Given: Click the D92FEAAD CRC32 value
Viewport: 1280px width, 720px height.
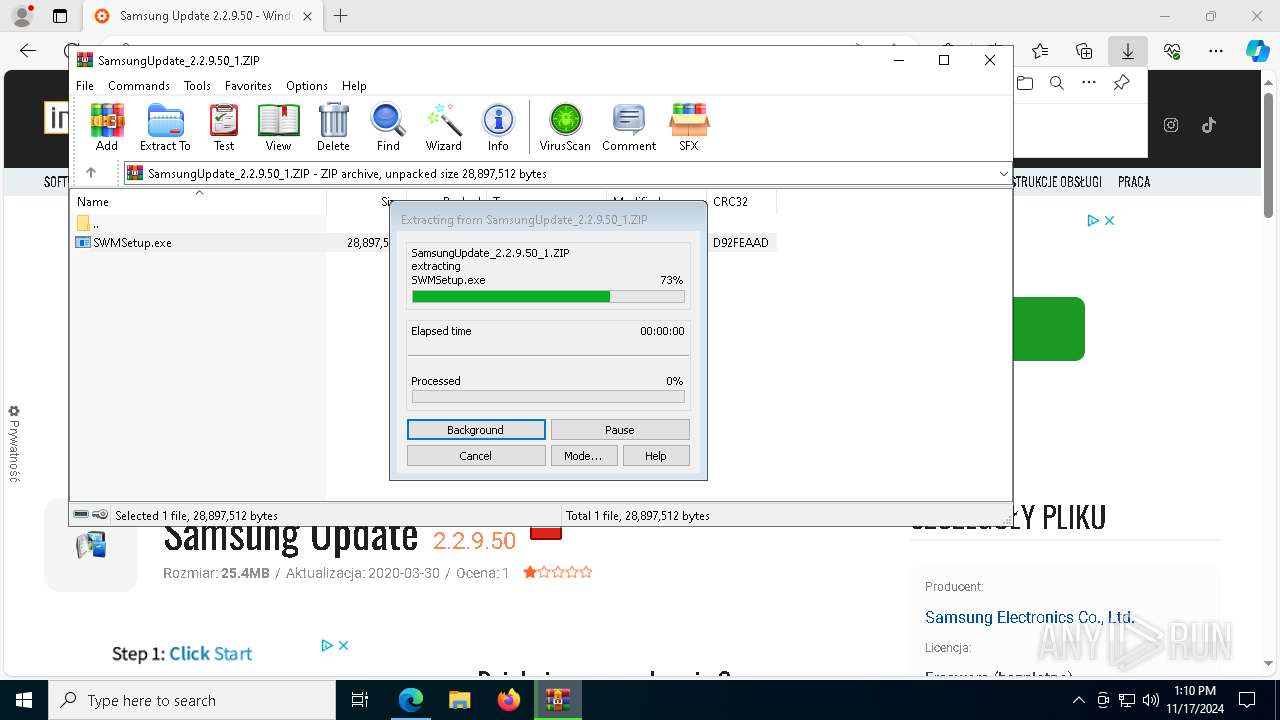Looking at the screenshot, I should (x=741, y=243).
